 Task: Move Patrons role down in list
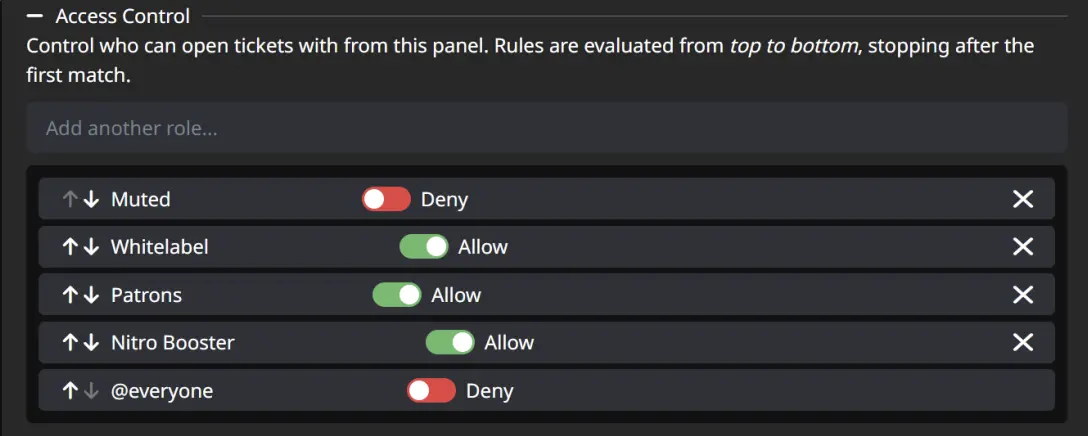tap(91, 295)
